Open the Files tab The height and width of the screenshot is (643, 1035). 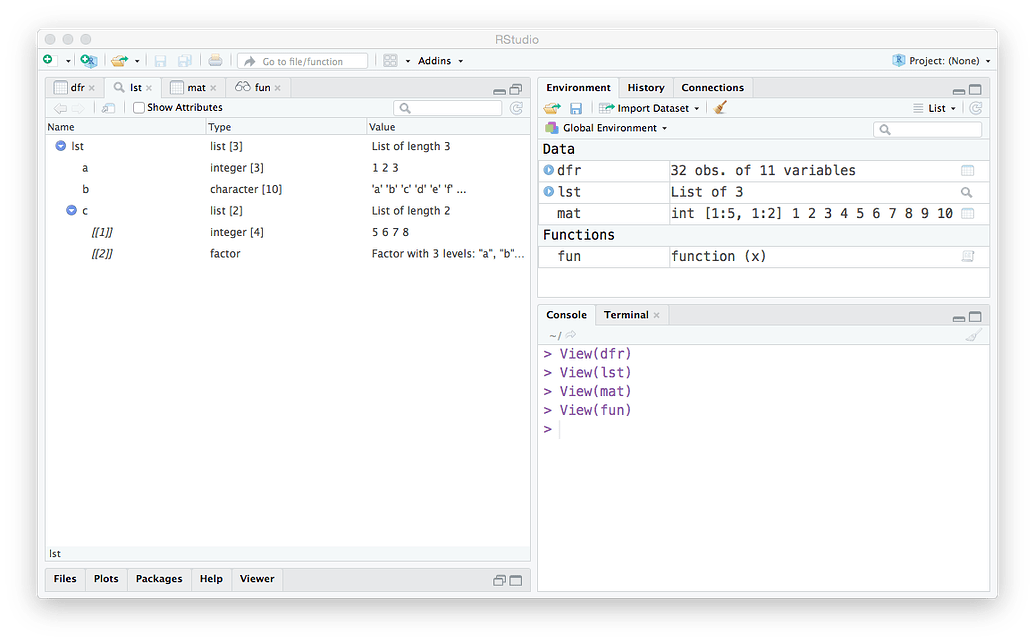[65, 579]
